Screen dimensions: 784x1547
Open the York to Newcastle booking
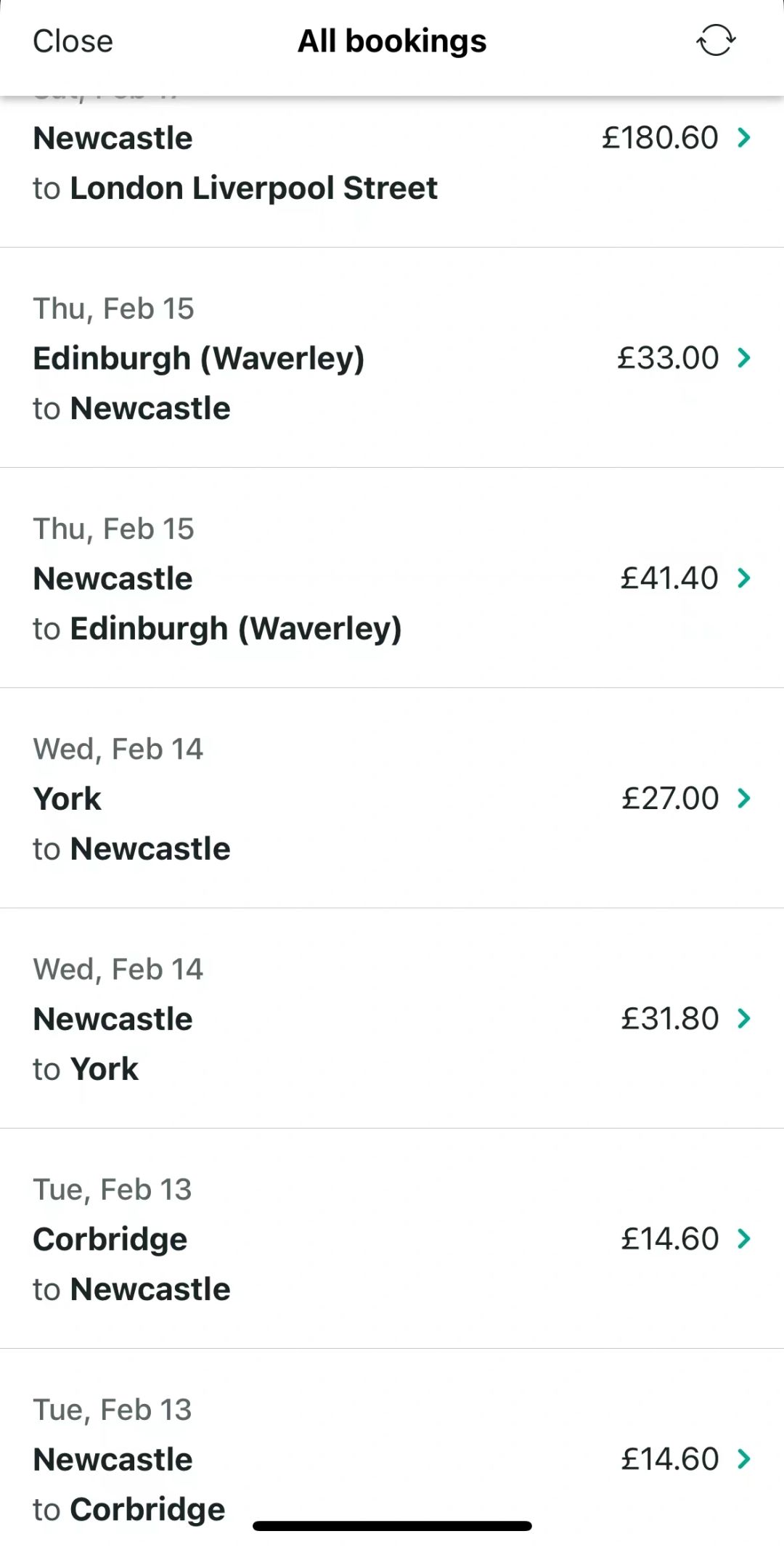(x=131, y=824)
